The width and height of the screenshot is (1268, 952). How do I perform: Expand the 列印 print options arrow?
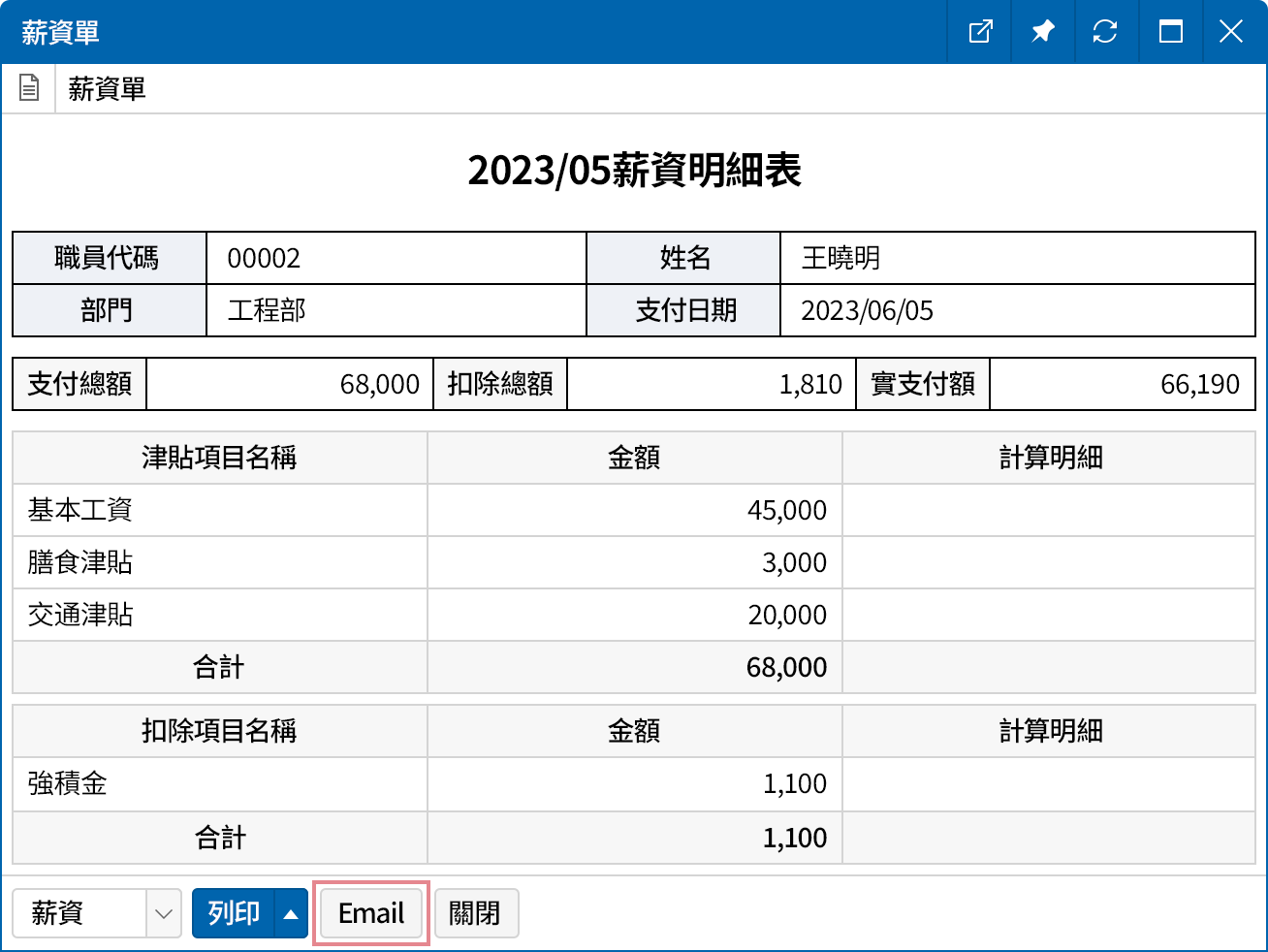tap(290, 912)
